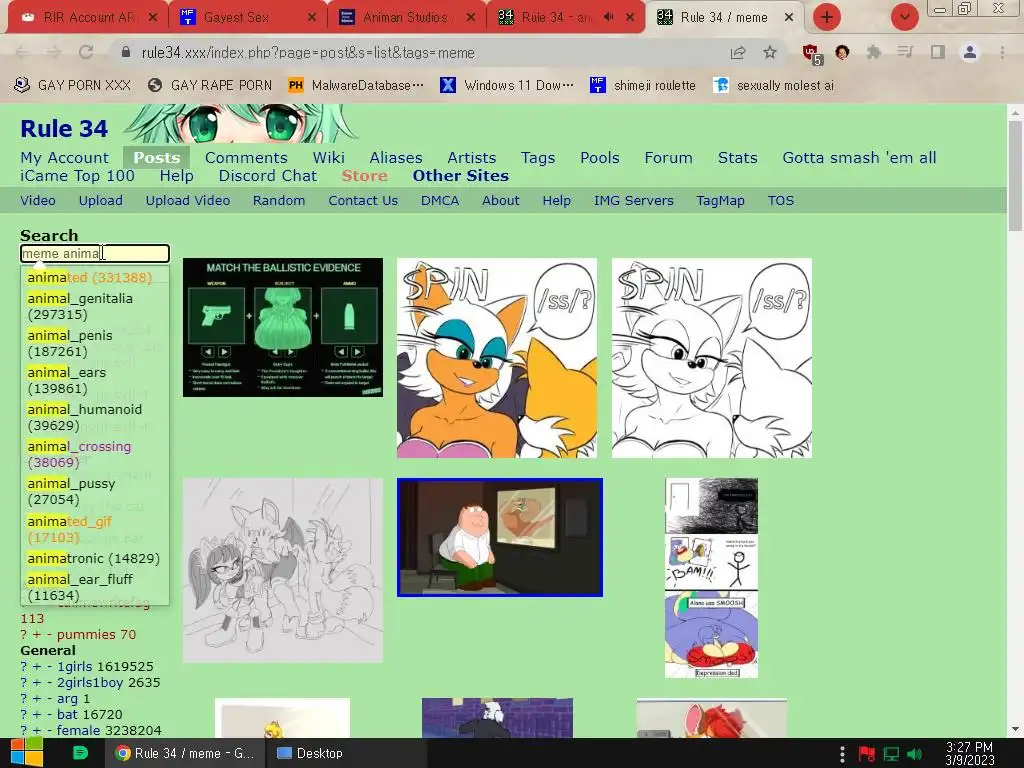Open the Comments page
Viewport: 1024px width, 768px height.
coord(246,157)
